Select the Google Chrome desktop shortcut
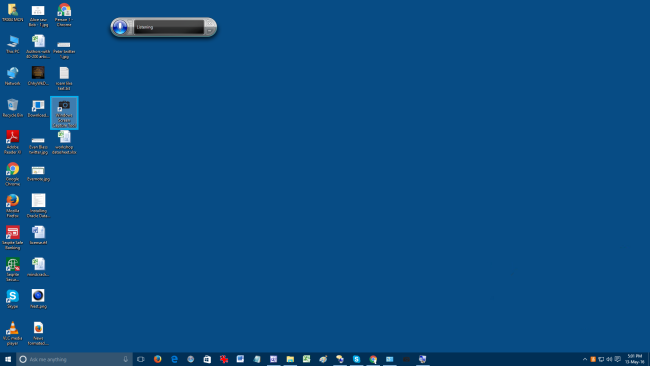The image size is (650, 366). pos(13,174)
